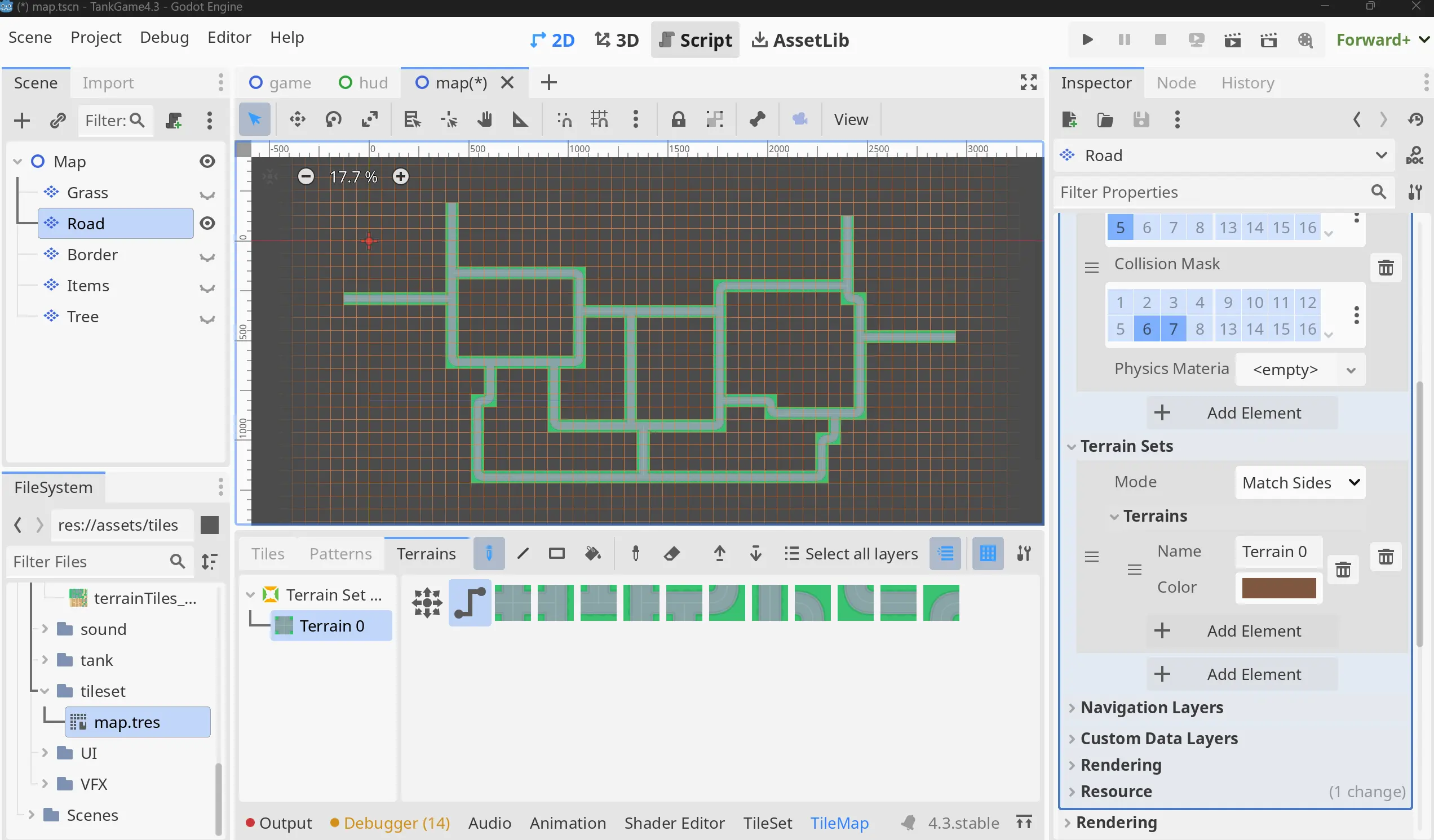Click Add Element under Terrains color
The image size is (1434, 840).
[x=1242, y=631]
